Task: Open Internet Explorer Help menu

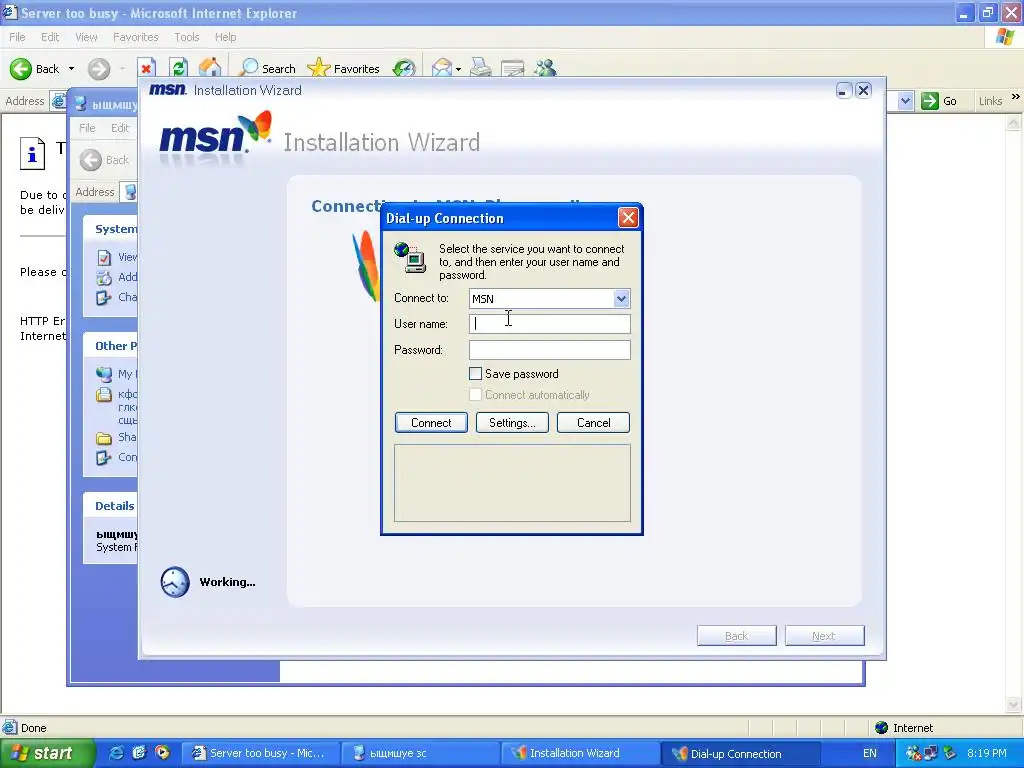Action: (225, 37)
